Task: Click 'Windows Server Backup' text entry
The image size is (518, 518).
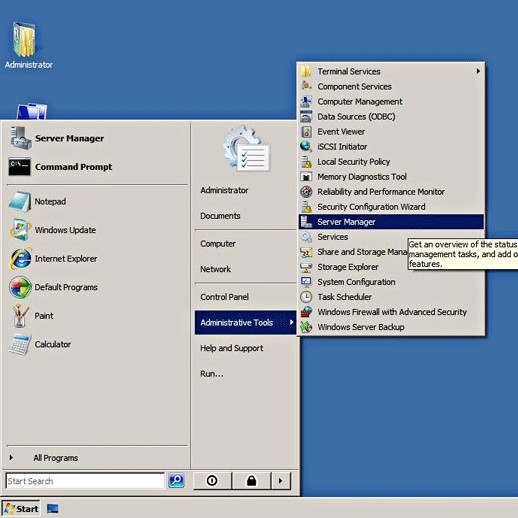Action: 361,327
